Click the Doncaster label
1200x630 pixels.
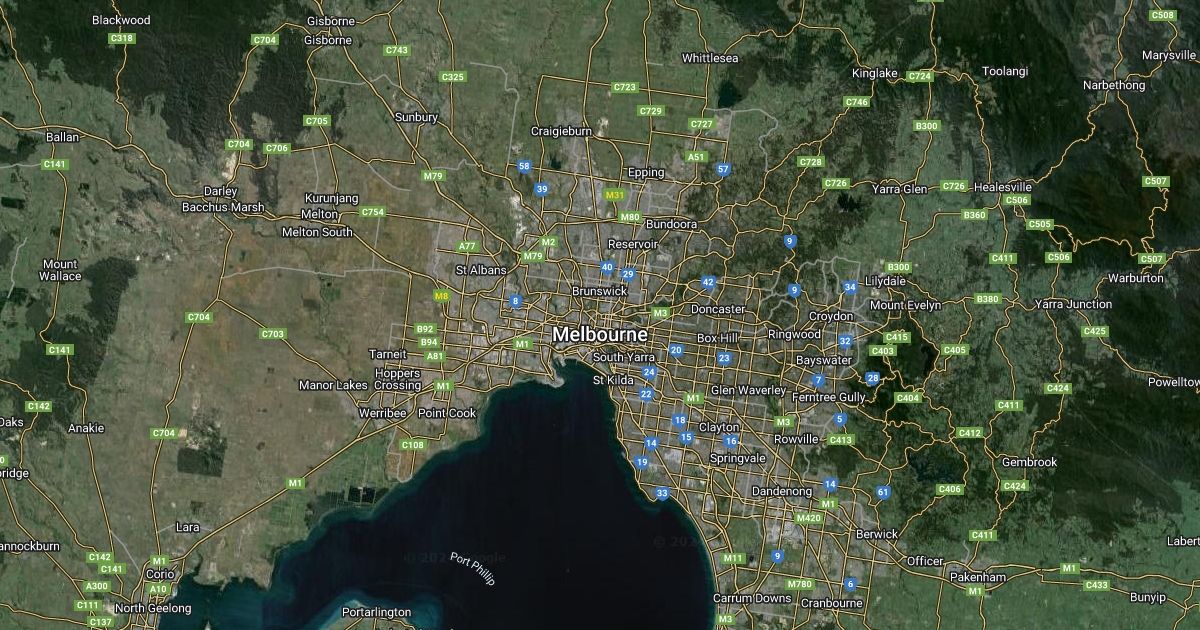pos(718,309)
